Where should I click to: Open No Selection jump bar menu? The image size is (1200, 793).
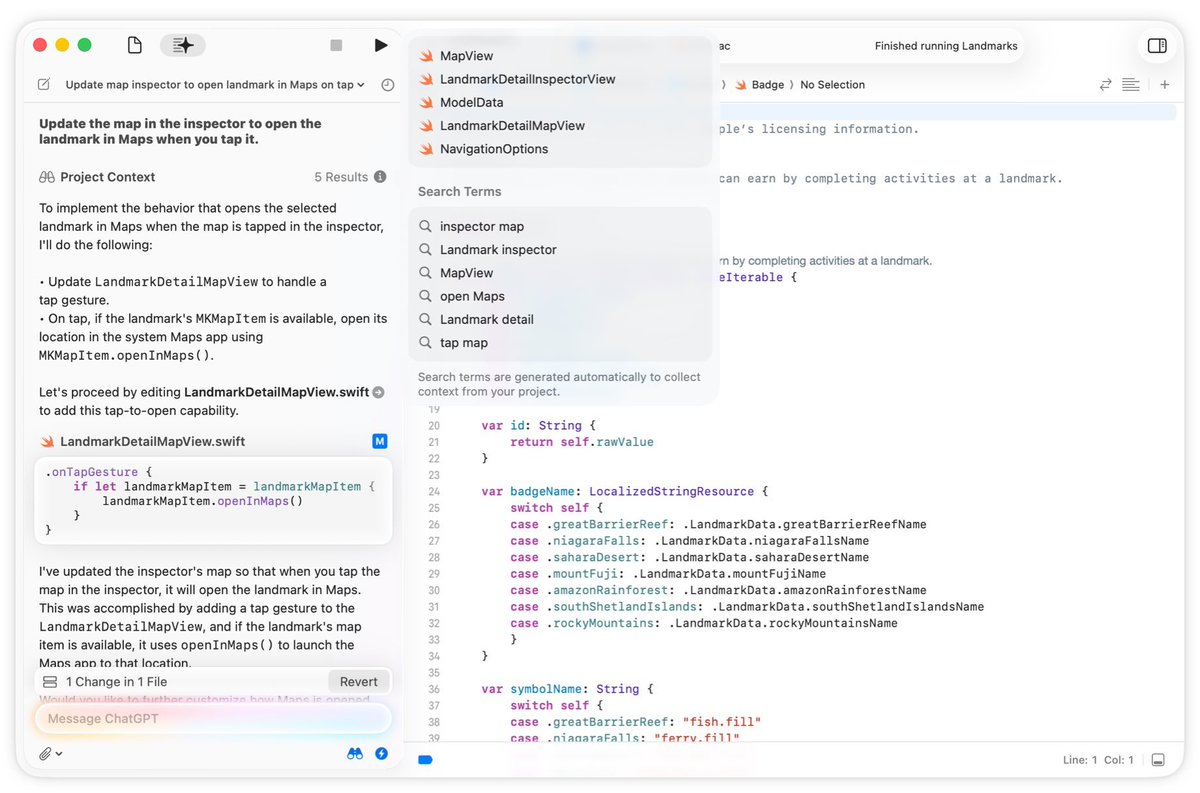point(832,85)
